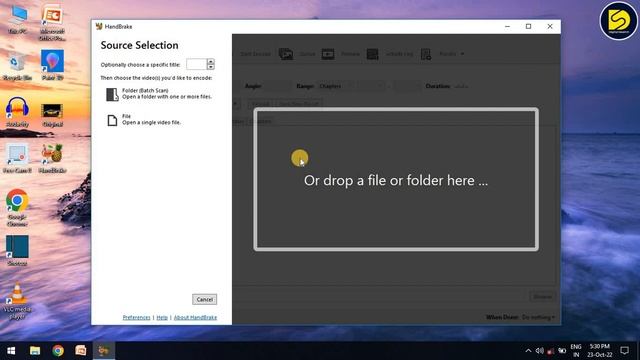Viewport: 640px width, 360px height.
Task: Launch Audacity desktop shortcut
Action: tap(18, 112)
